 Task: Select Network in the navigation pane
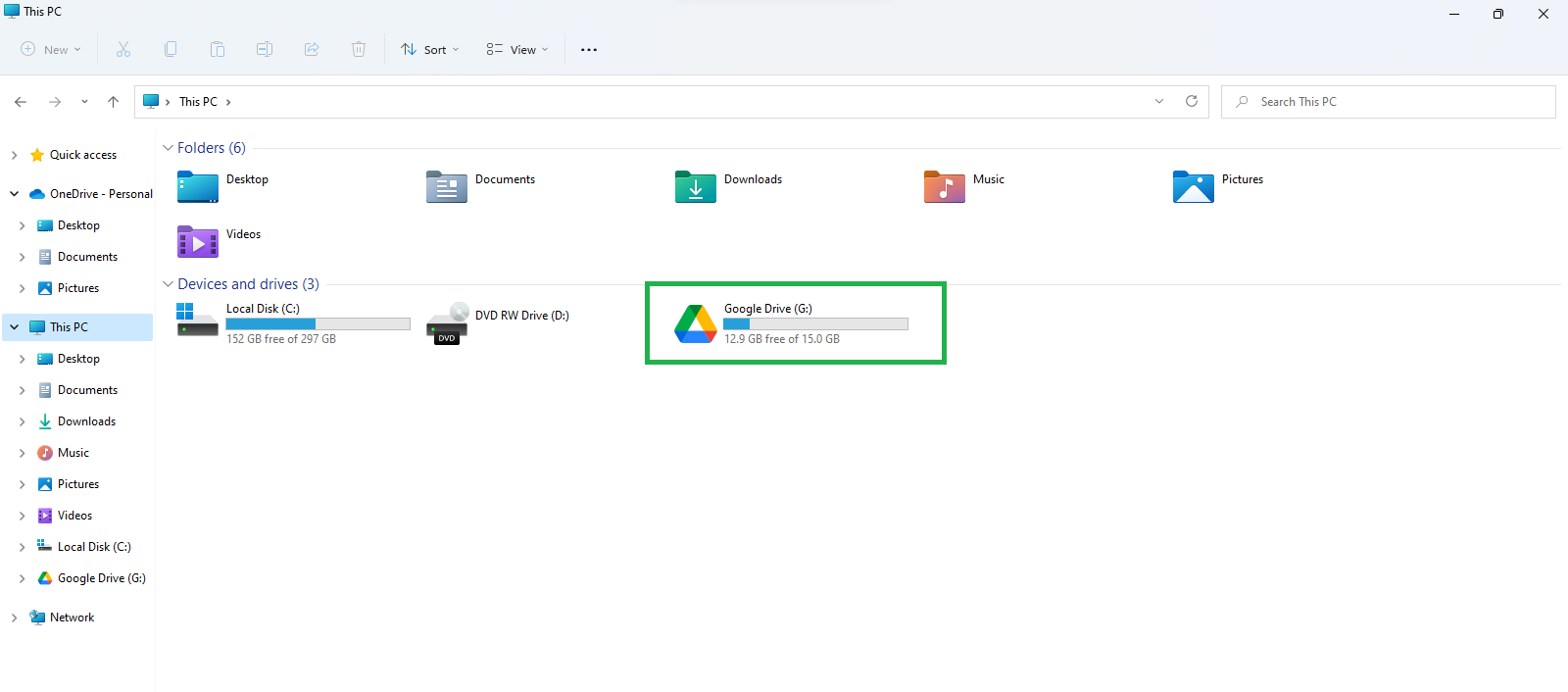click(73, 618)
